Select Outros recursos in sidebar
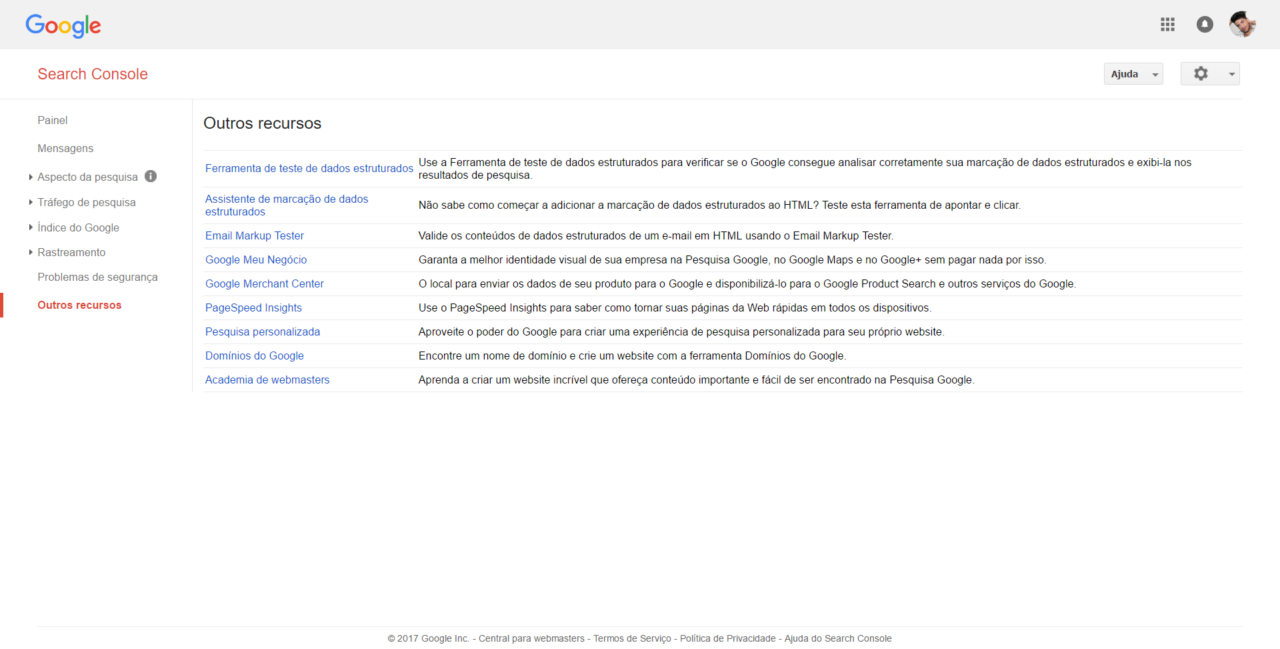 (x=79, y=305)
